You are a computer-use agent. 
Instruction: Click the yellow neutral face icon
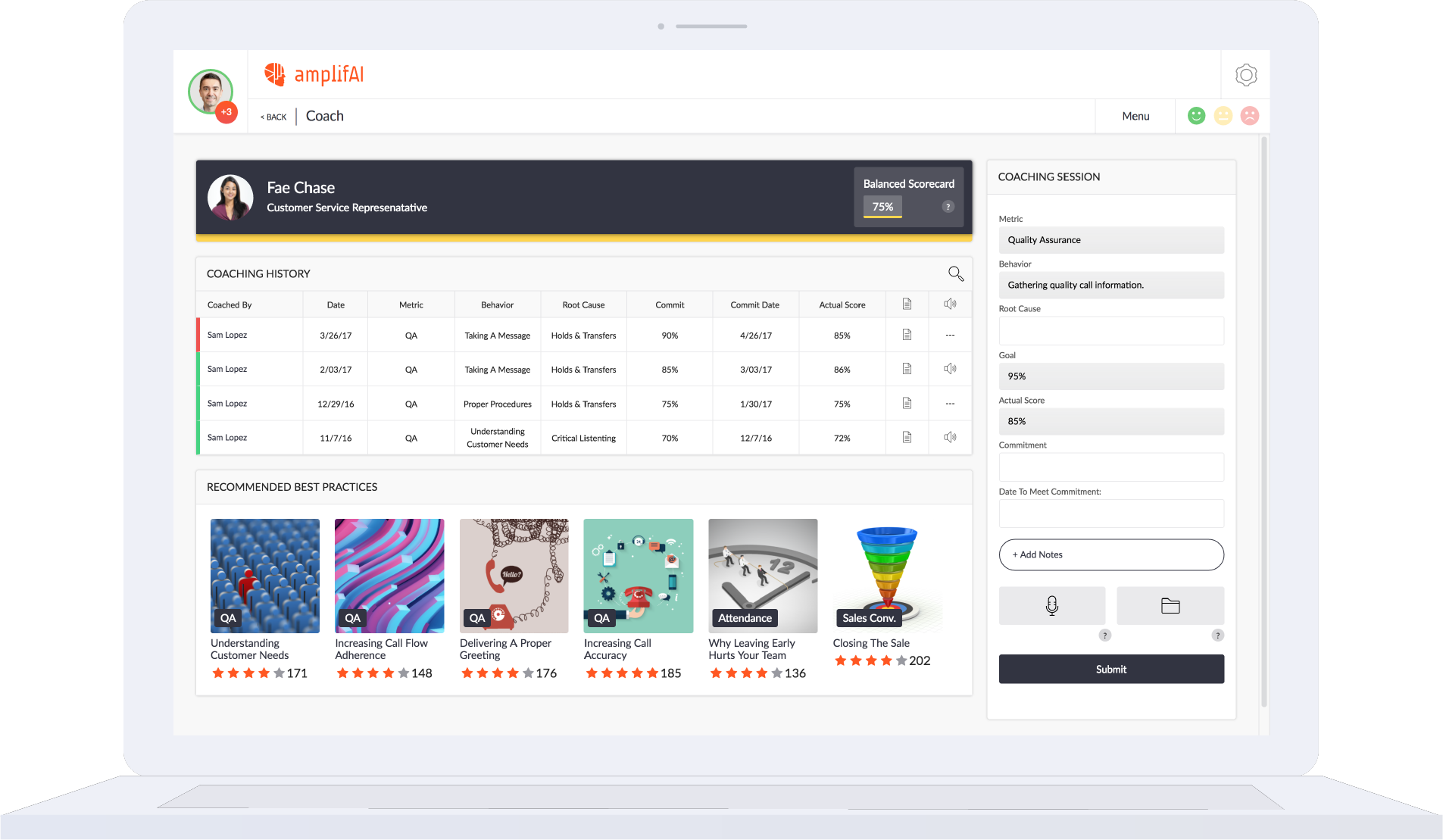[x=1223, y=116]
